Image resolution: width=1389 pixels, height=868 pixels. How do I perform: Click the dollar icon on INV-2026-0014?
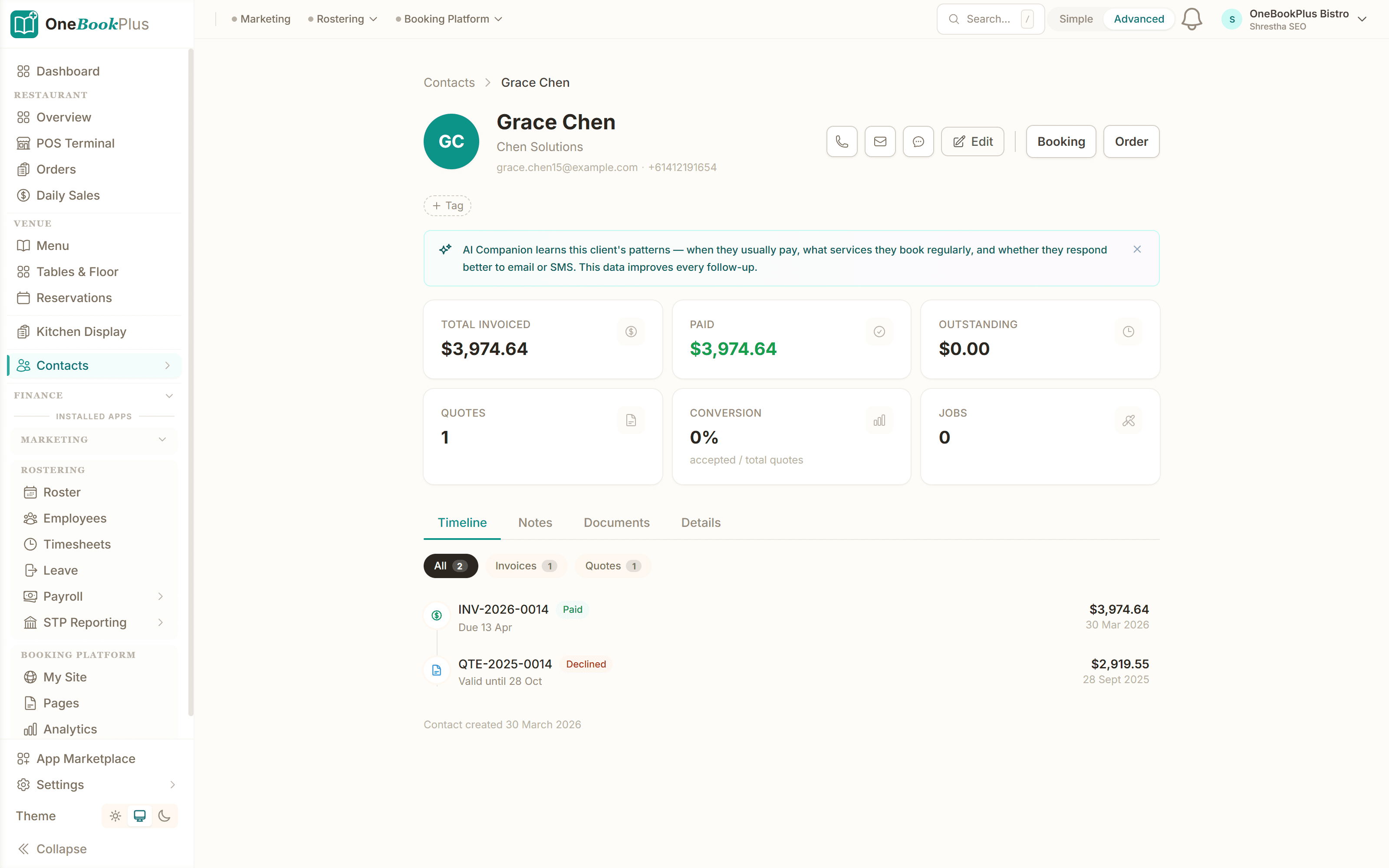(x=437, y=615)
